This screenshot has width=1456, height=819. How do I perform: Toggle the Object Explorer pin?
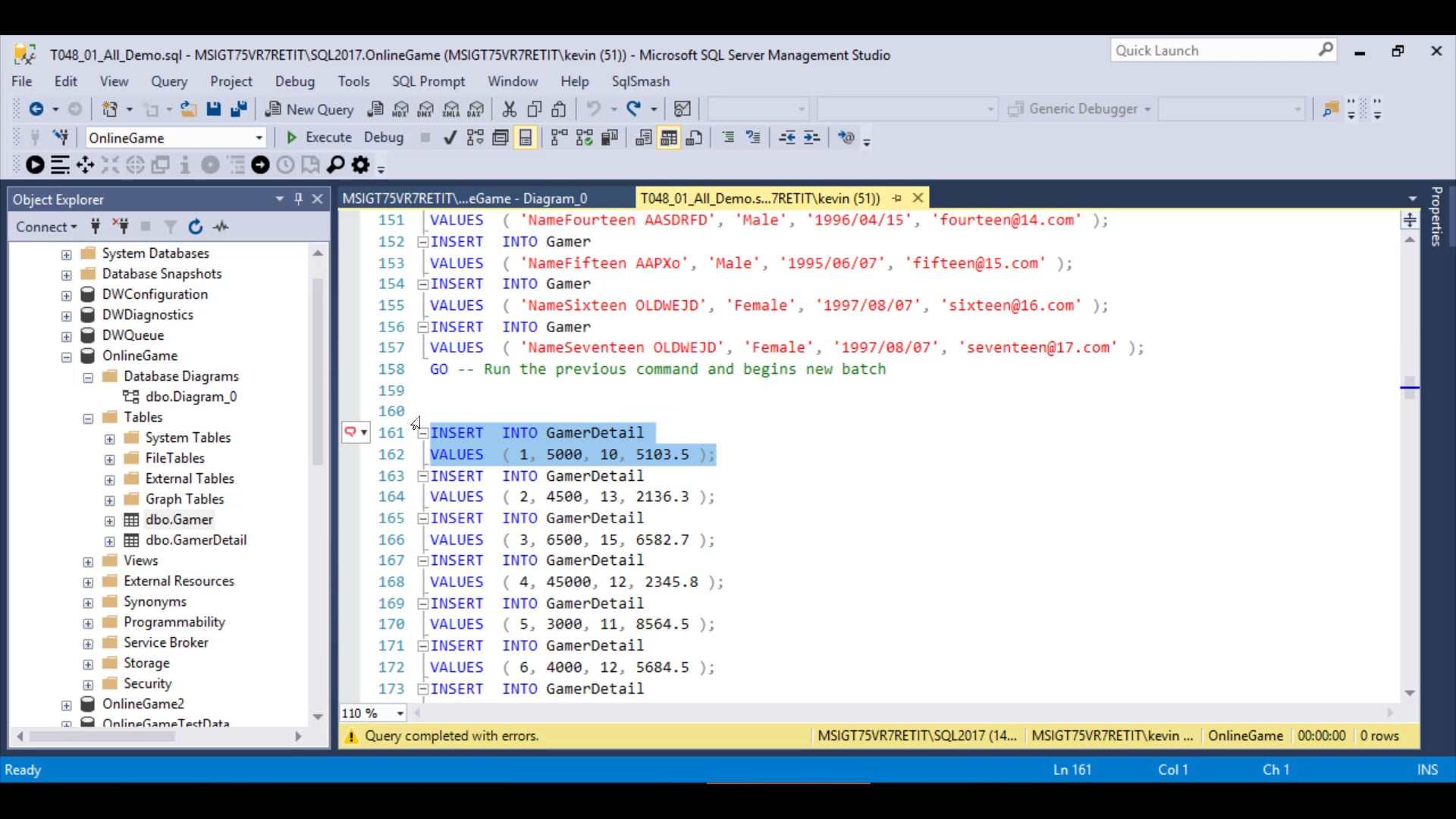[x=299, y=199]
